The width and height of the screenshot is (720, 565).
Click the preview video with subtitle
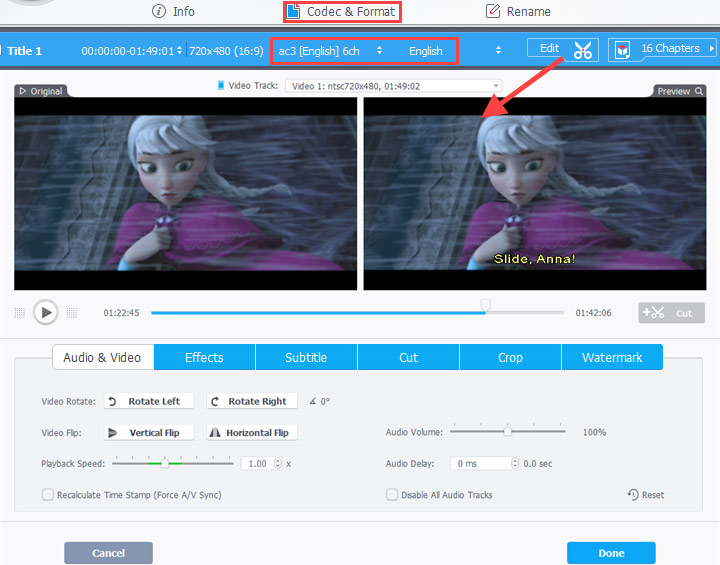(x=535, y=193)
